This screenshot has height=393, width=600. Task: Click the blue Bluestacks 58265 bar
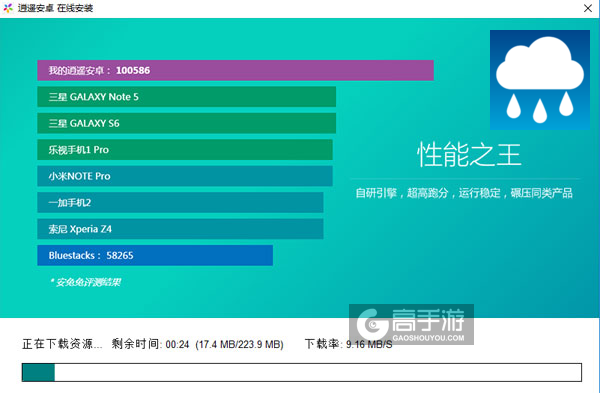pos(155,255)
